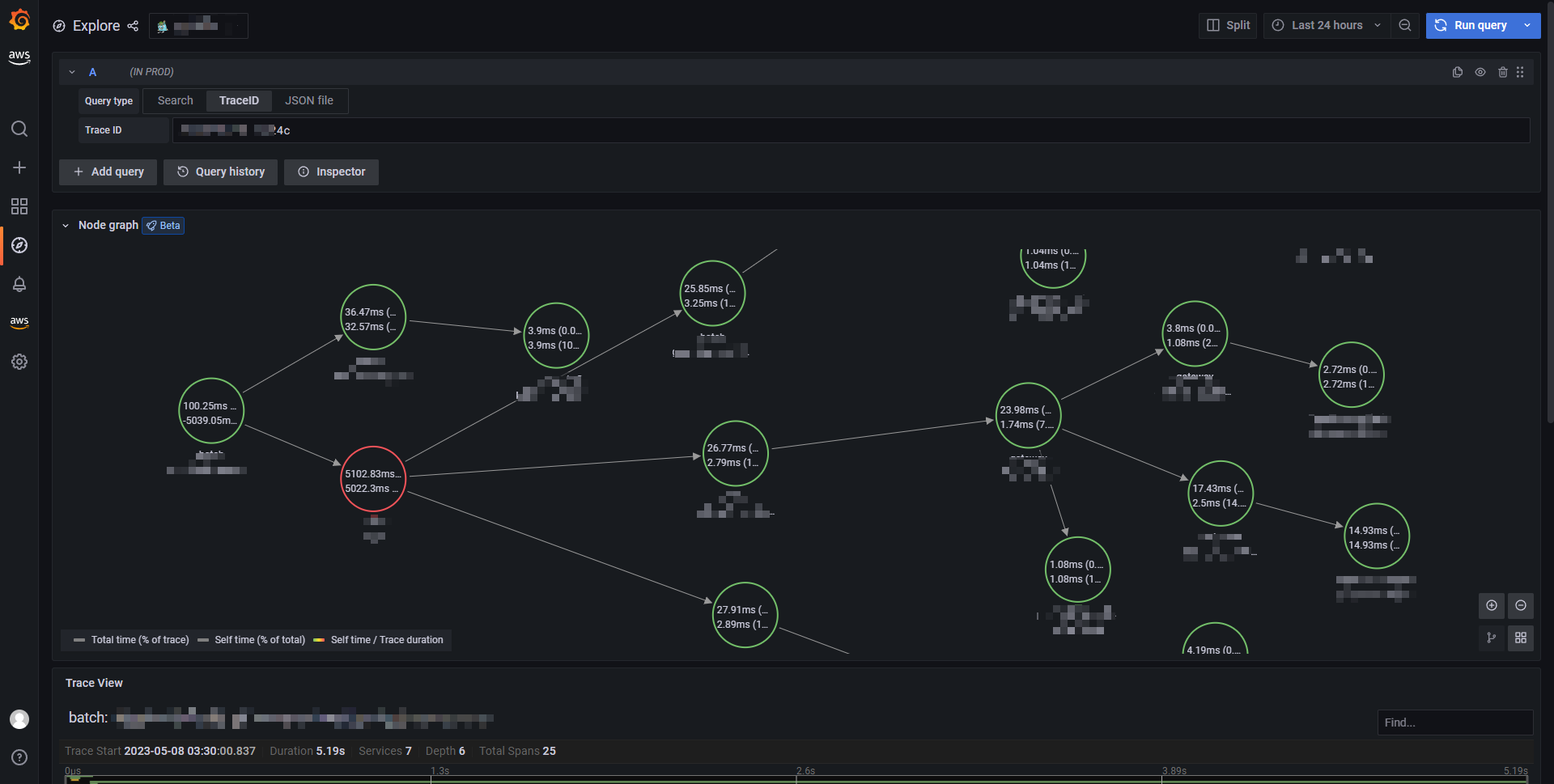
Task: Click the Total Spans 25 label
Action: [517, 751]
